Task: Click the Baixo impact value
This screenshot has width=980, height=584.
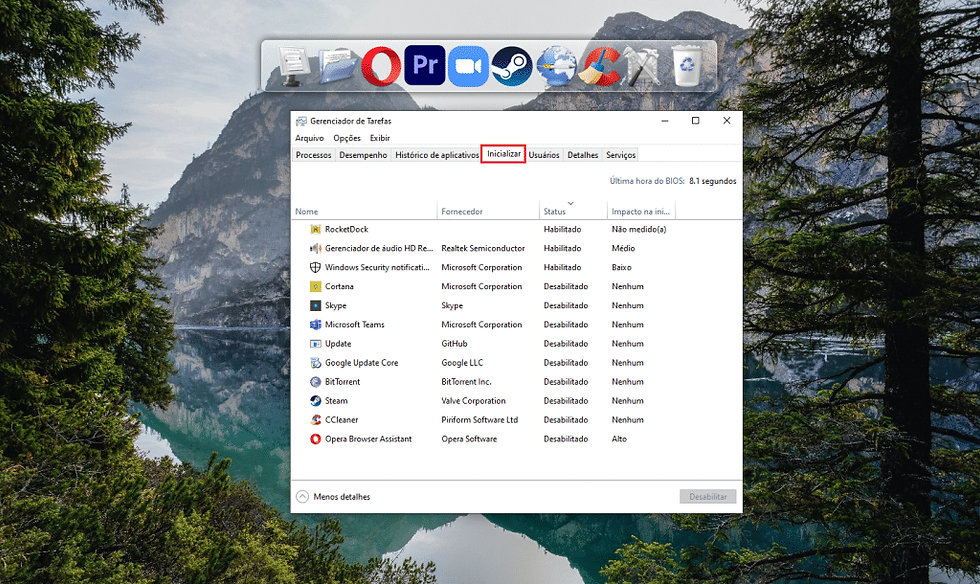Action: click(621, 267)
